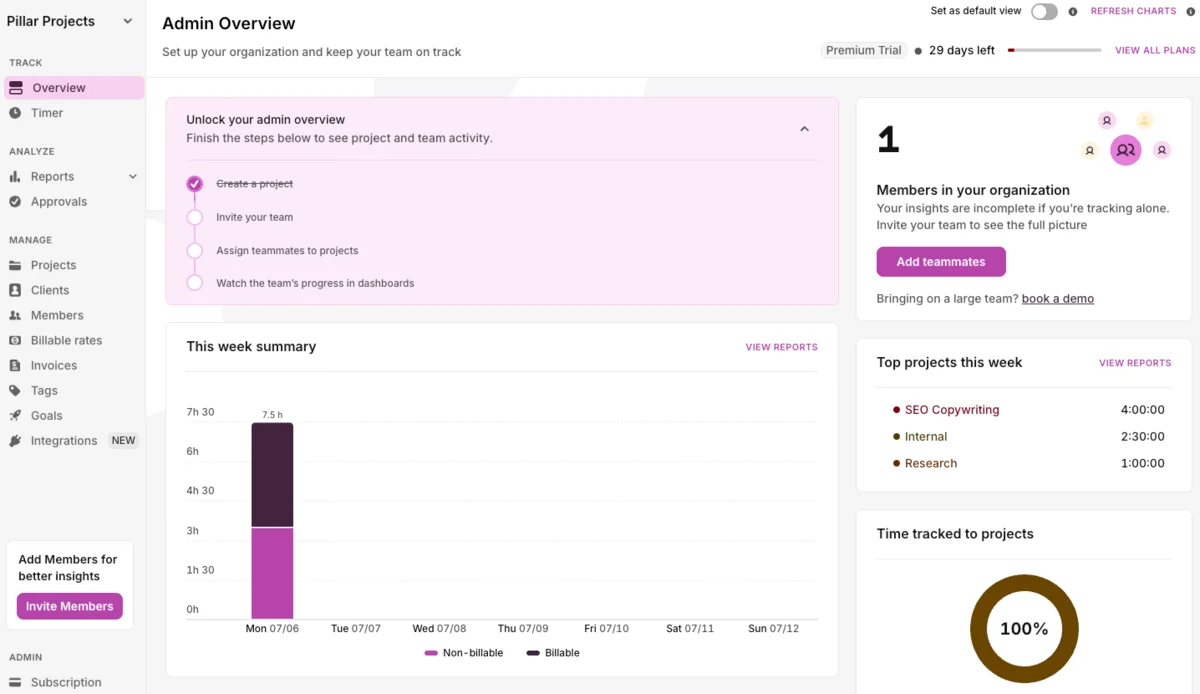The width and height of the screenshot is (1200, 694).
Task: Open the Pillar Projects workspace dropdown
Action: tap(70, 21)
